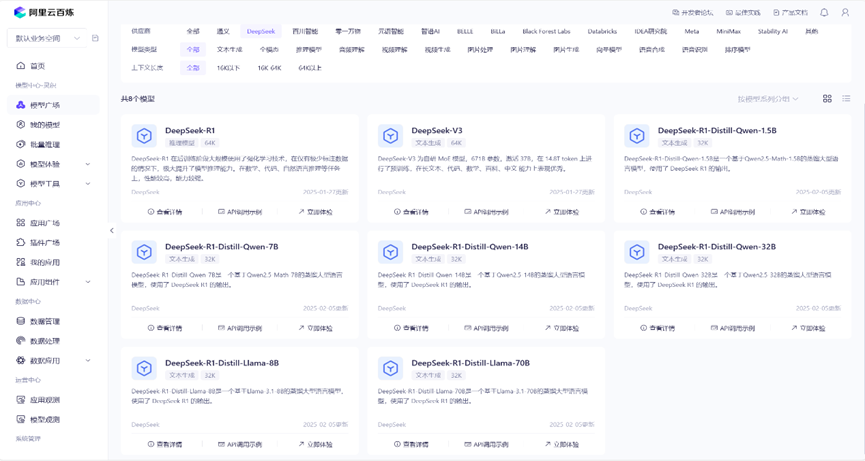The height and width of the screenshot is (461, 865).
Task: Click the DeepSeek-R1-Distill-Qwen-14B logo icon
Action: (x=391, y=252)
